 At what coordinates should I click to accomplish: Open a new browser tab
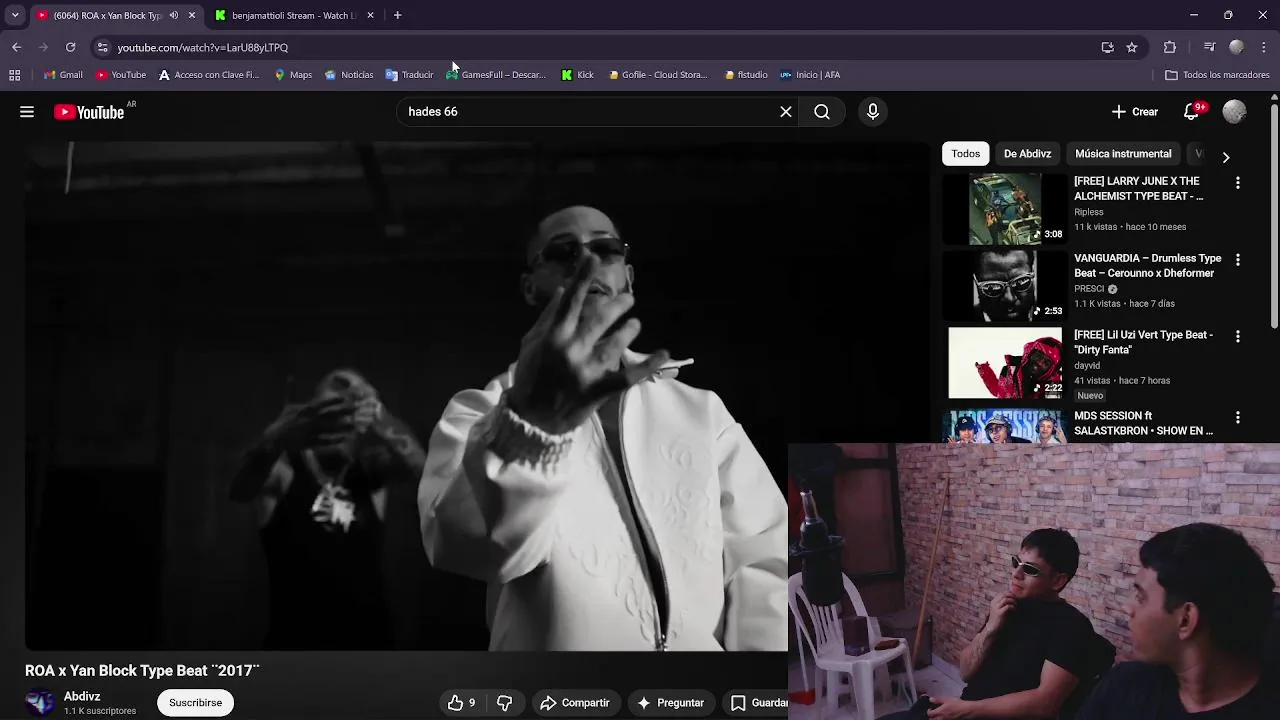397,15
